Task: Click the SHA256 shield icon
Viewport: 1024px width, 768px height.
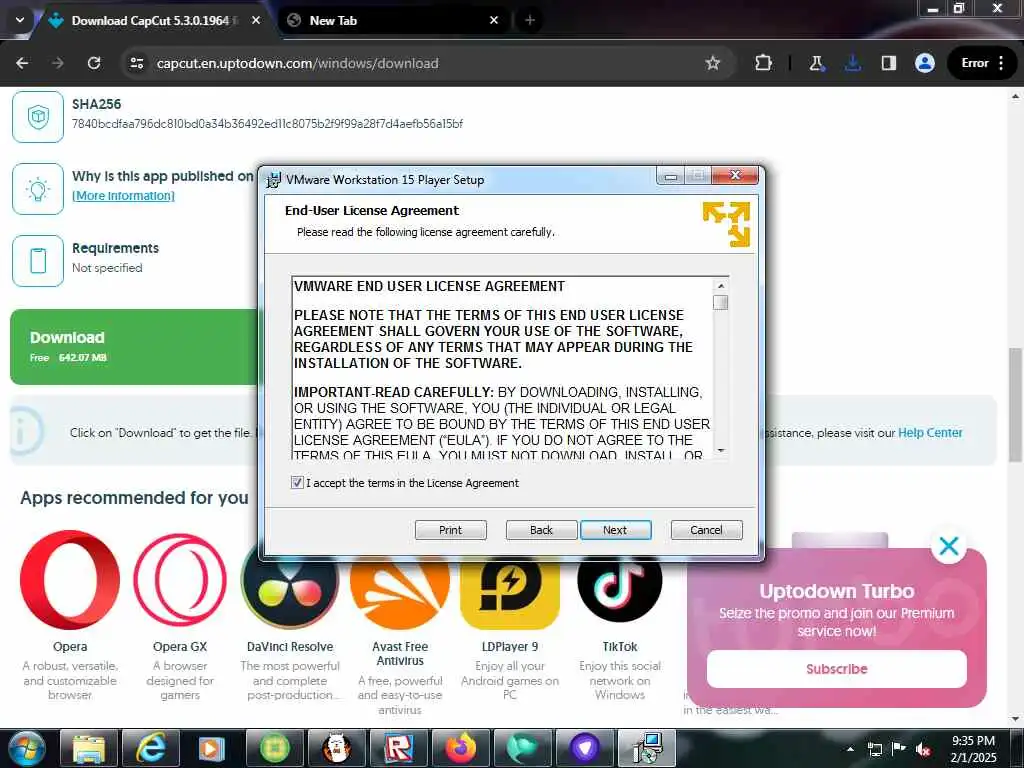Action: tap(38, 117)
